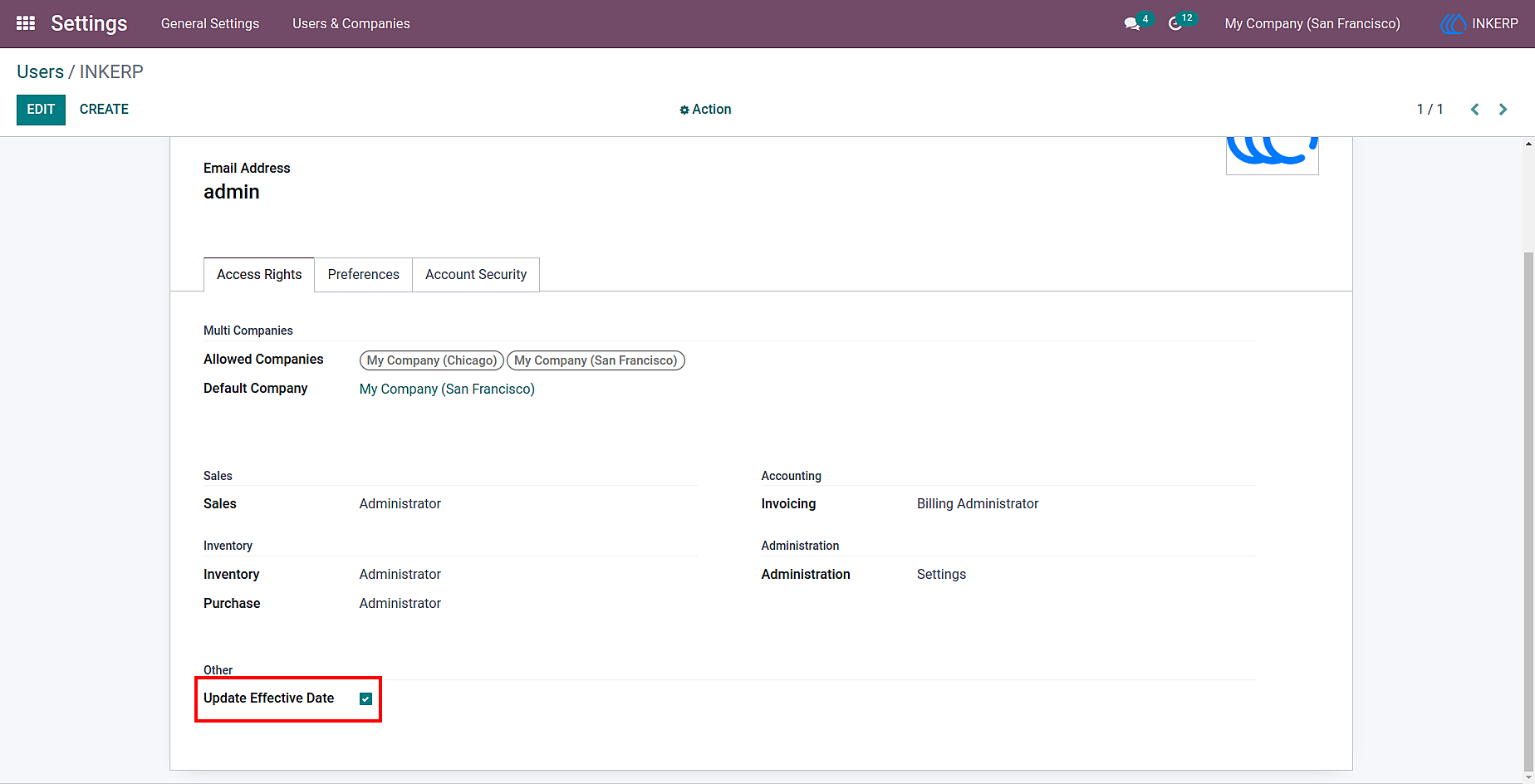The height and width of the screenshot is (784, 1535).
Task: Click the scrollbar up arrow
Action: (x=1528, y=144)
